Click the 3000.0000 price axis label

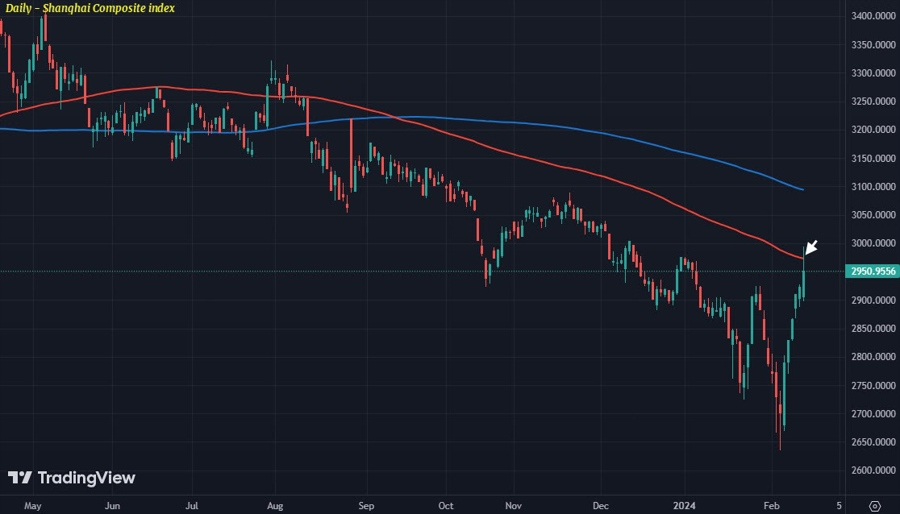(872, 243)
